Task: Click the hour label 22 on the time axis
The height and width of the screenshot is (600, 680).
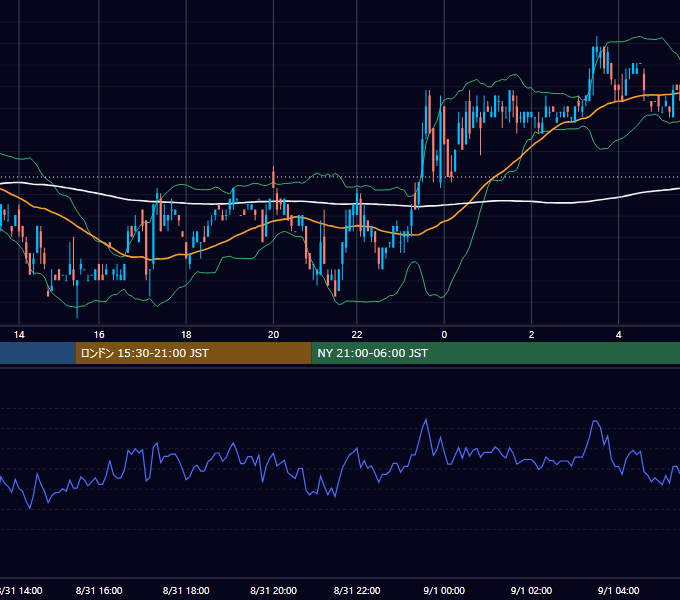Action: point(356,335)
